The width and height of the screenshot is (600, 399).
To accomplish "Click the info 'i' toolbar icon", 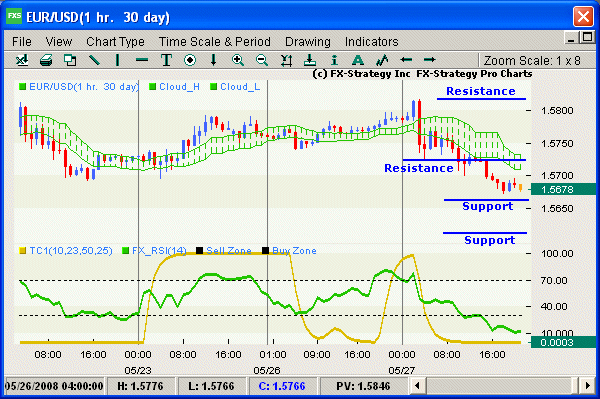I will 334,60.
